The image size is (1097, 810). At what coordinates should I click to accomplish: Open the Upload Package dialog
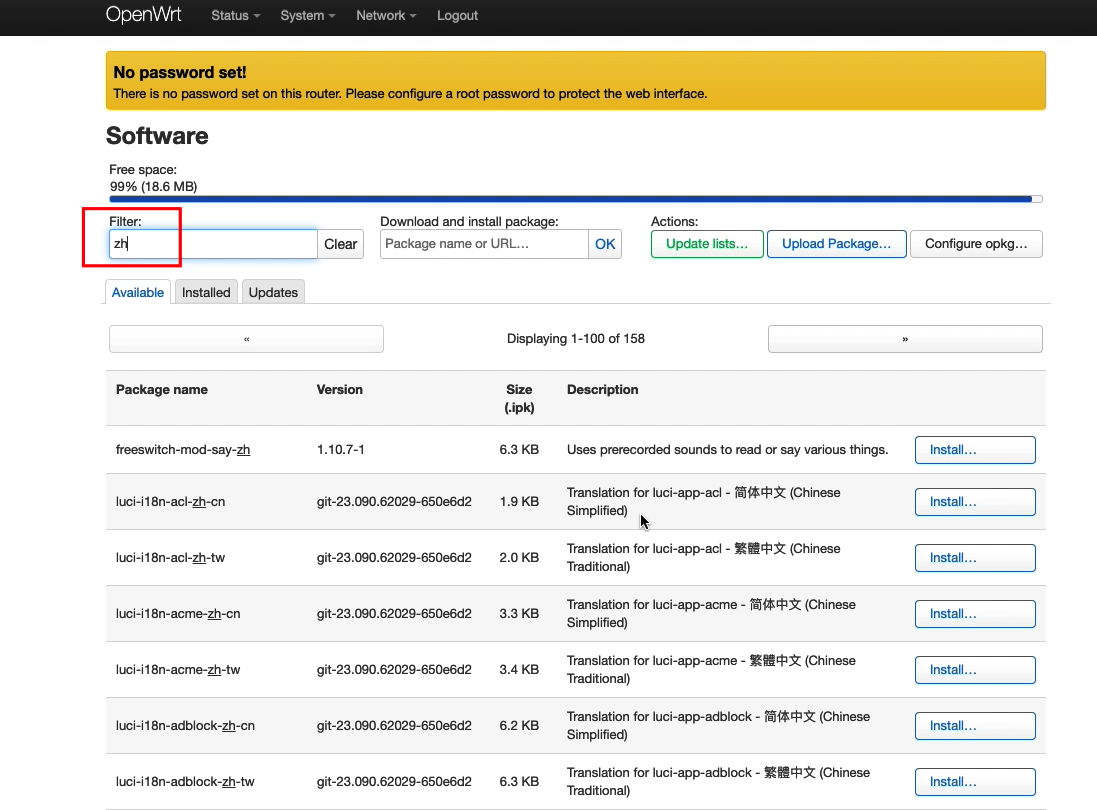coord(836,244)
